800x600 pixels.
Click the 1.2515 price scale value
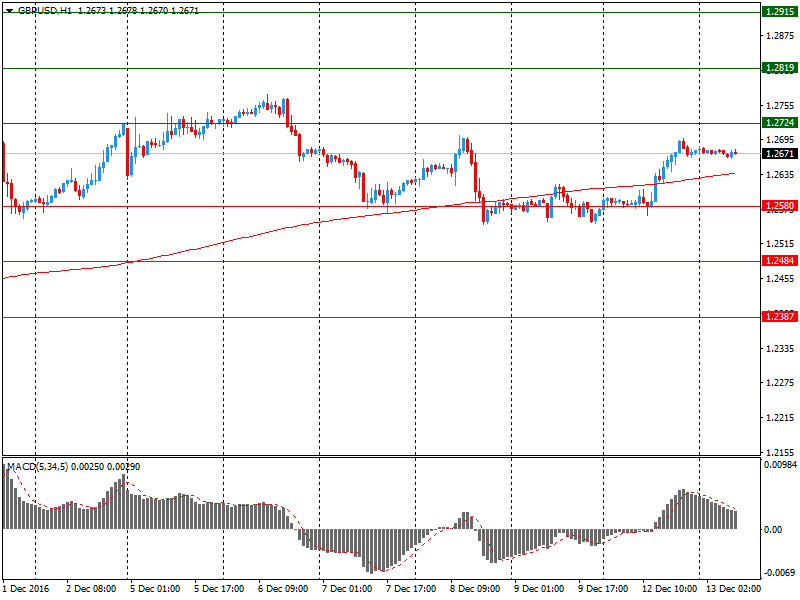click(x=781, y=244)
